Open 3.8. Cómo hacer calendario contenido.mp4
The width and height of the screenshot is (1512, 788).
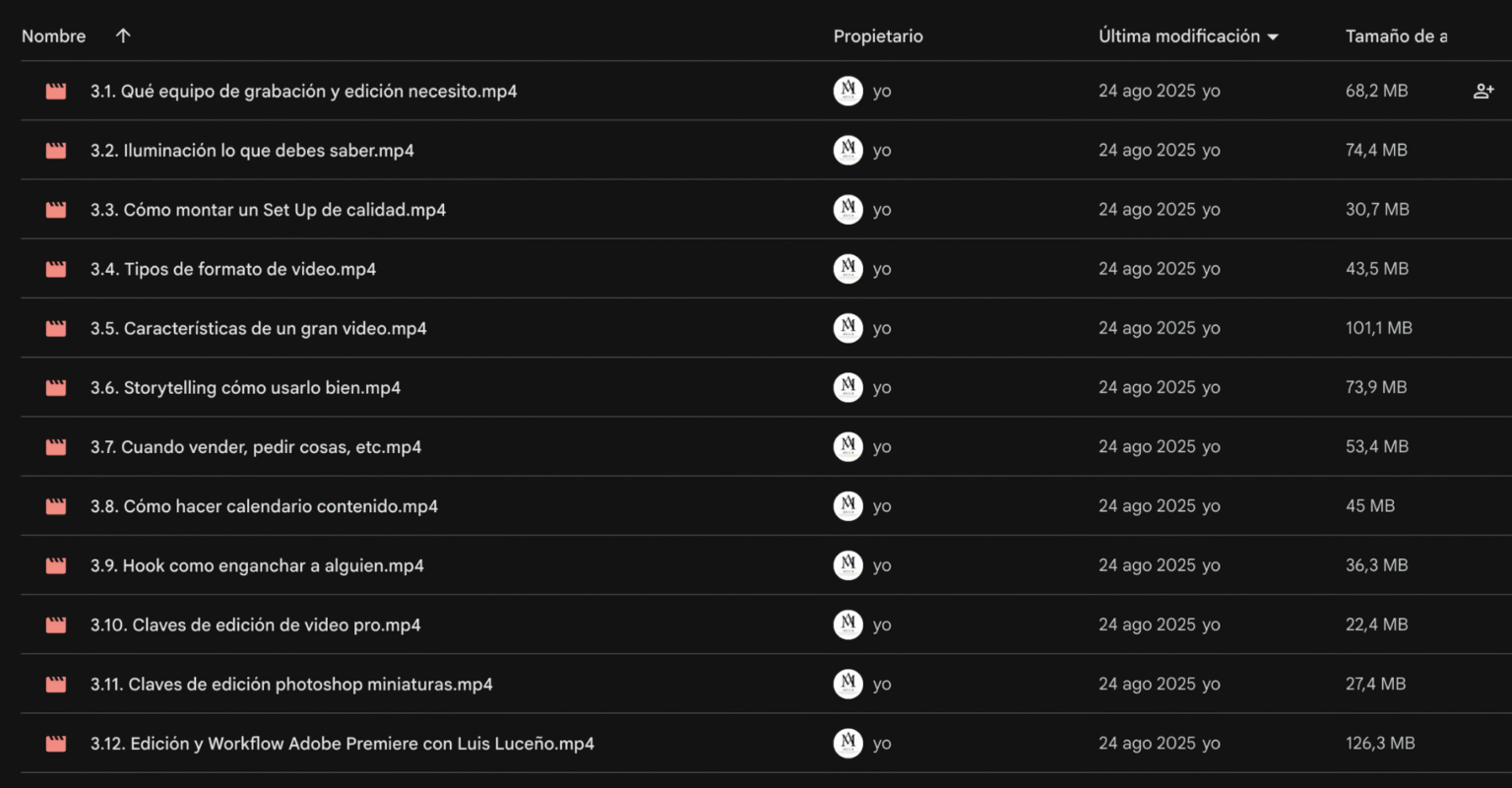pyautogui.click(x=264, y=506)
